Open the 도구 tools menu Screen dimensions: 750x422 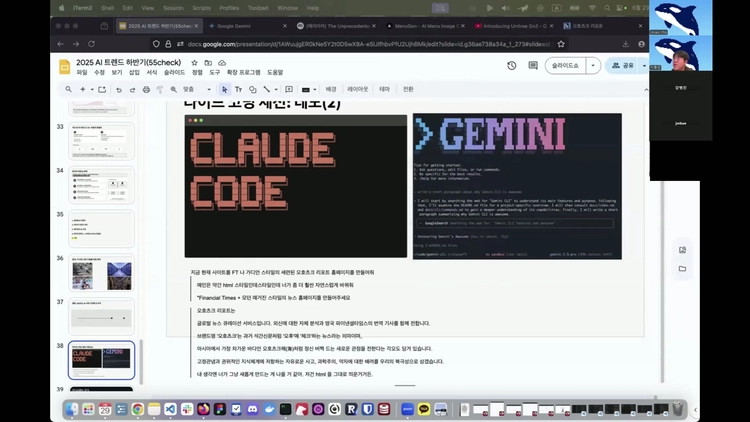(x=215, y=72)
